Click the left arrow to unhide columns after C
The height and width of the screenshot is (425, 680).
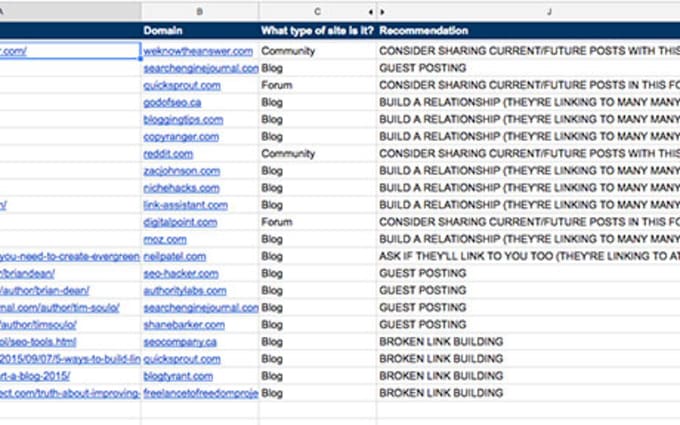coord(371,12)
